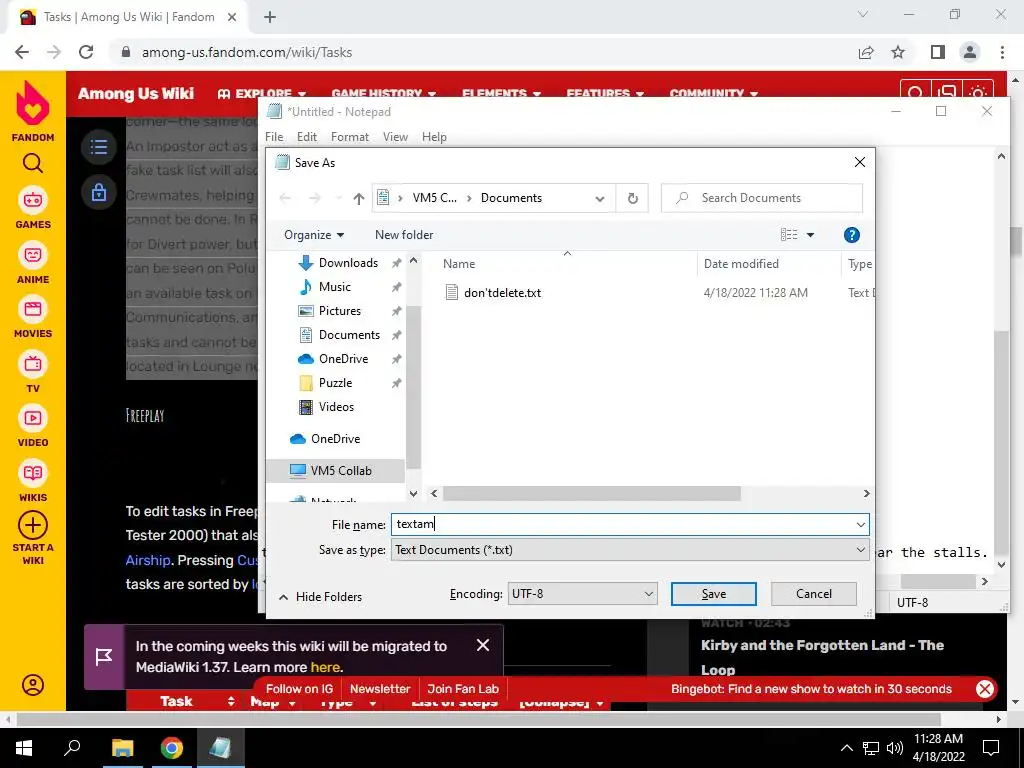Open Windows Start menu
Screen dimensions: 1024x768
(x=24, y=748)
